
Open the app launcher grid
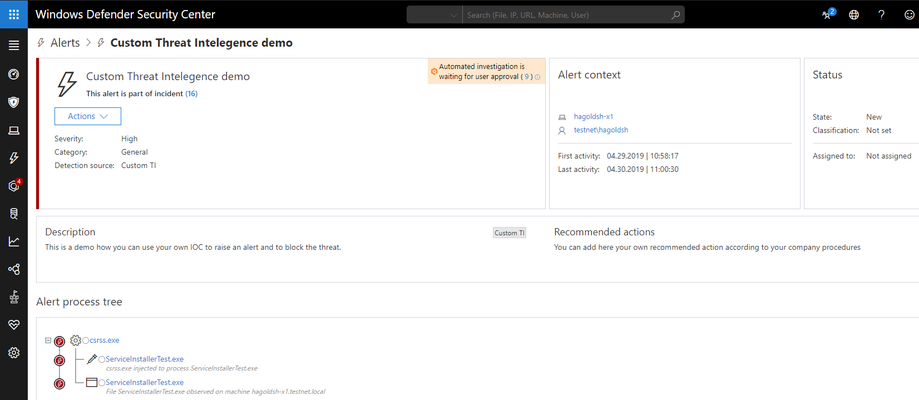[x=14, y=15]
